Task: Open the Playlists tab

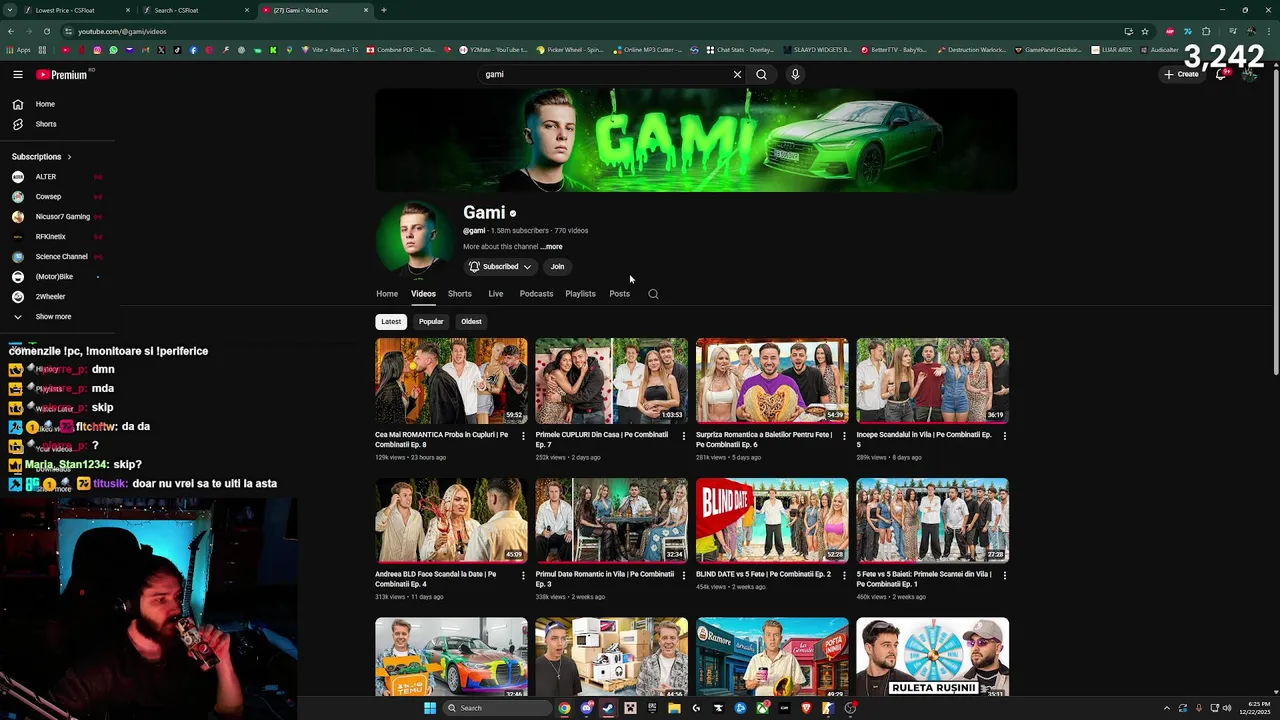Action: tap(580, 294)
